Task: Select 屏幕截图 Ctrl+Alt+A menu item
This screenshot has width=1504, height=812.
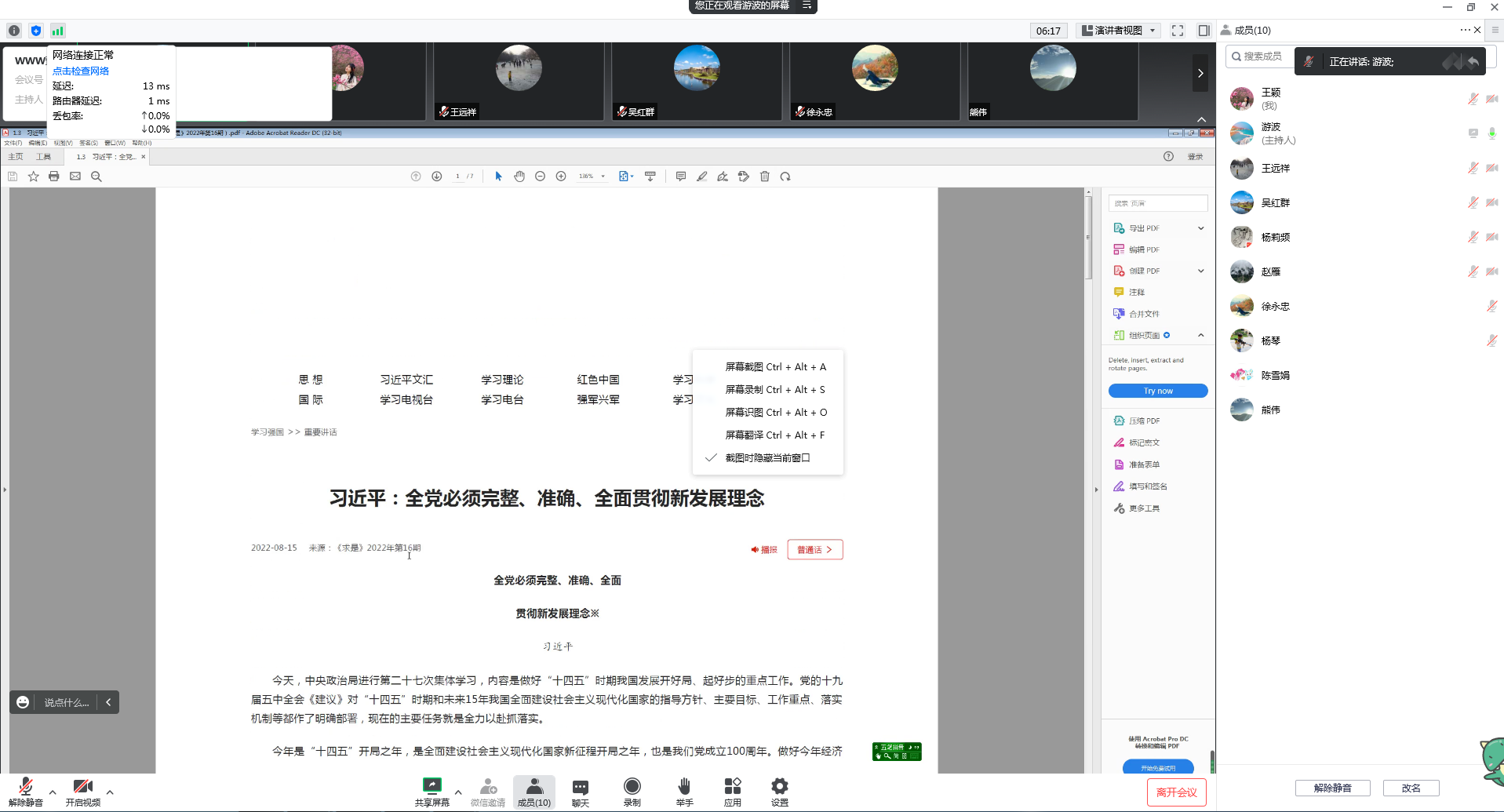Action: [774, 367]
